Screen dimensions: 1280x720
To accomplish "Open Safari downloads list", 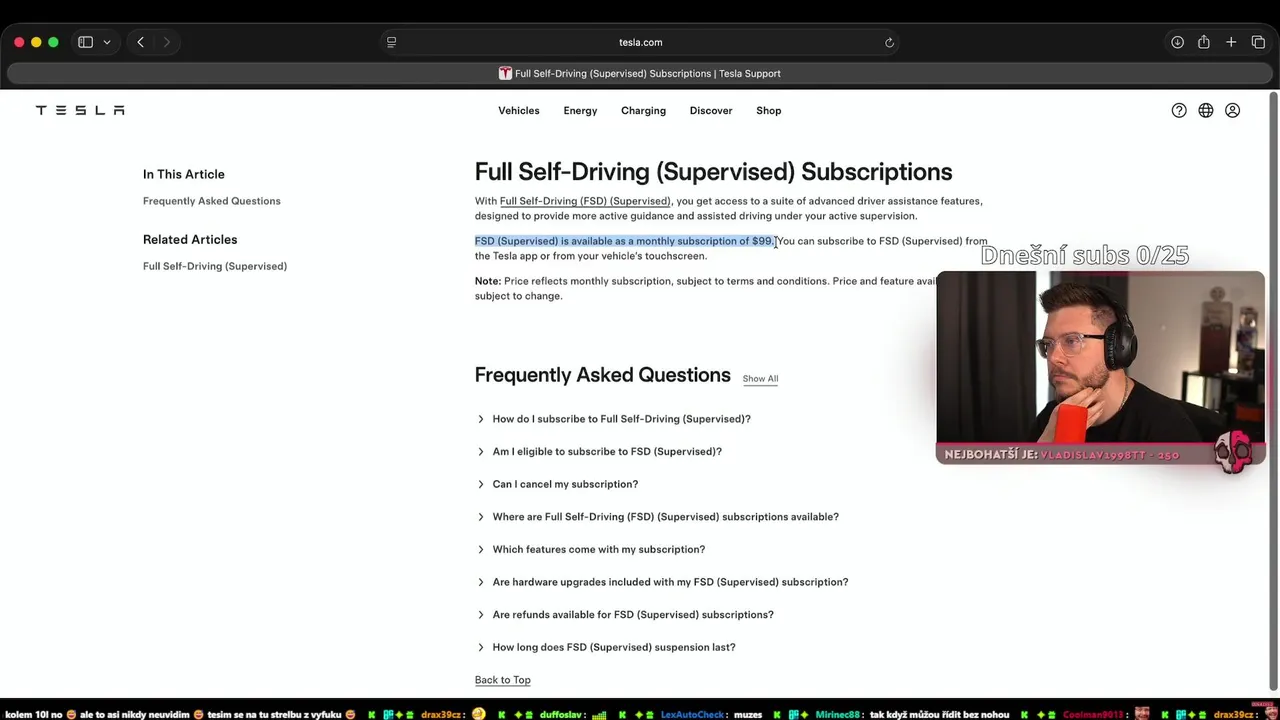I will [x=1177, y=42].
